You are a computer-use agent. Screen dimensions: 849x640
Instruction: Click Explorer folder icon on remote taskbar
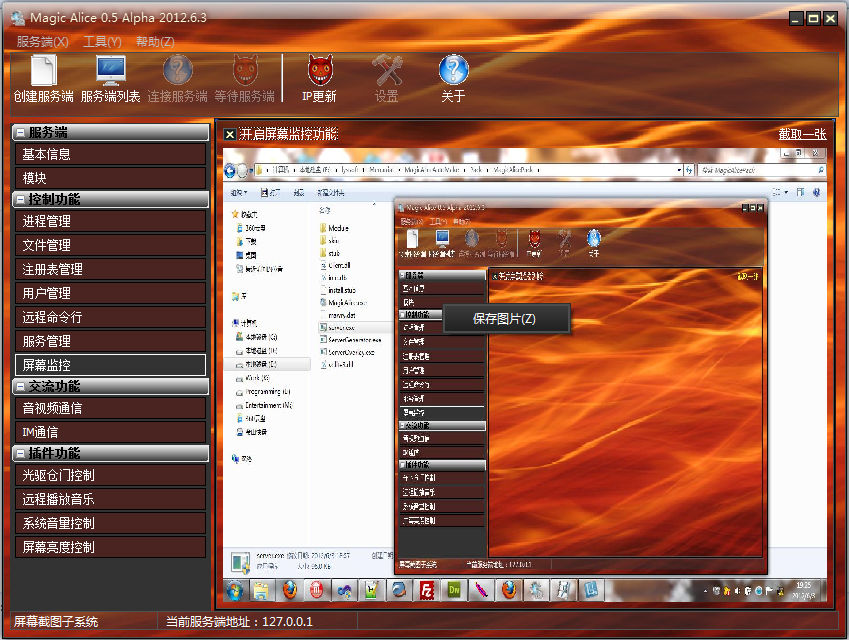(x=261, y=590)
